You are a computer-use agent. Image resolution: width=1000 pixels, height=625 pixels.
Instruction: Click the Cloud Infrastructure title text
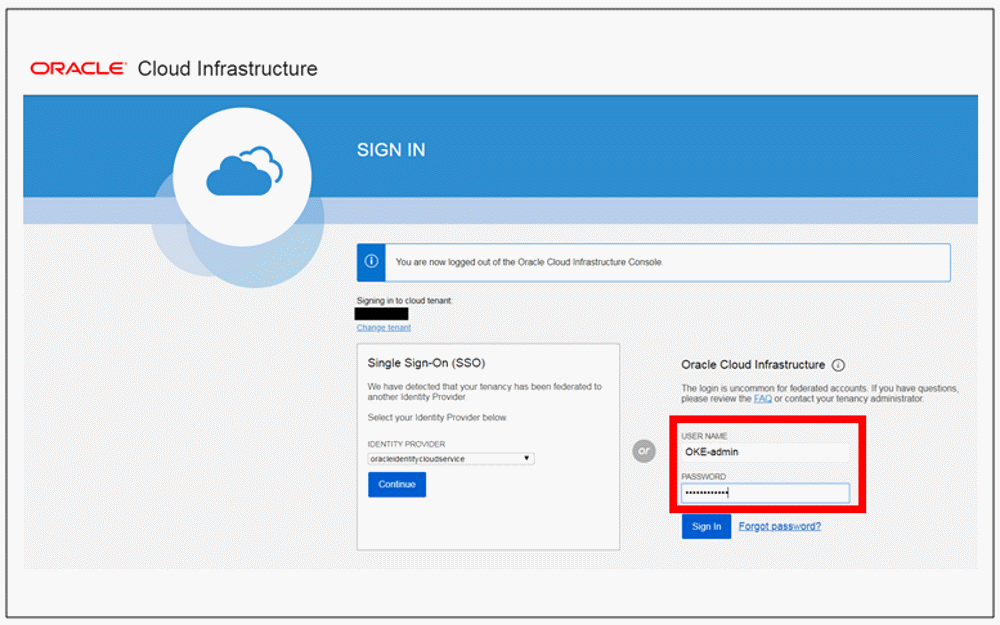click(228, 68)
